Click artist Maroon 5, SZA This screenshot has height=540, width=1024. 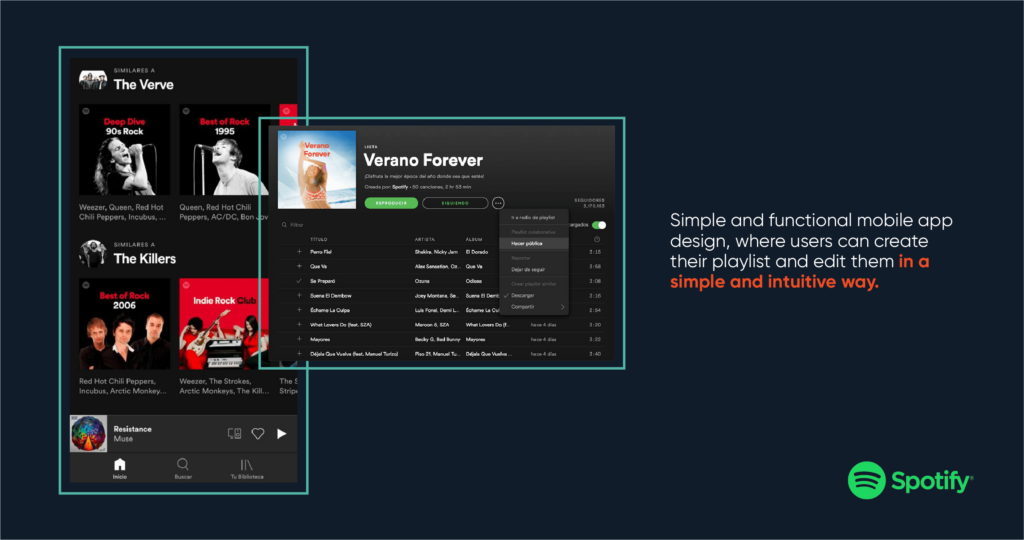tap(432, 325)
